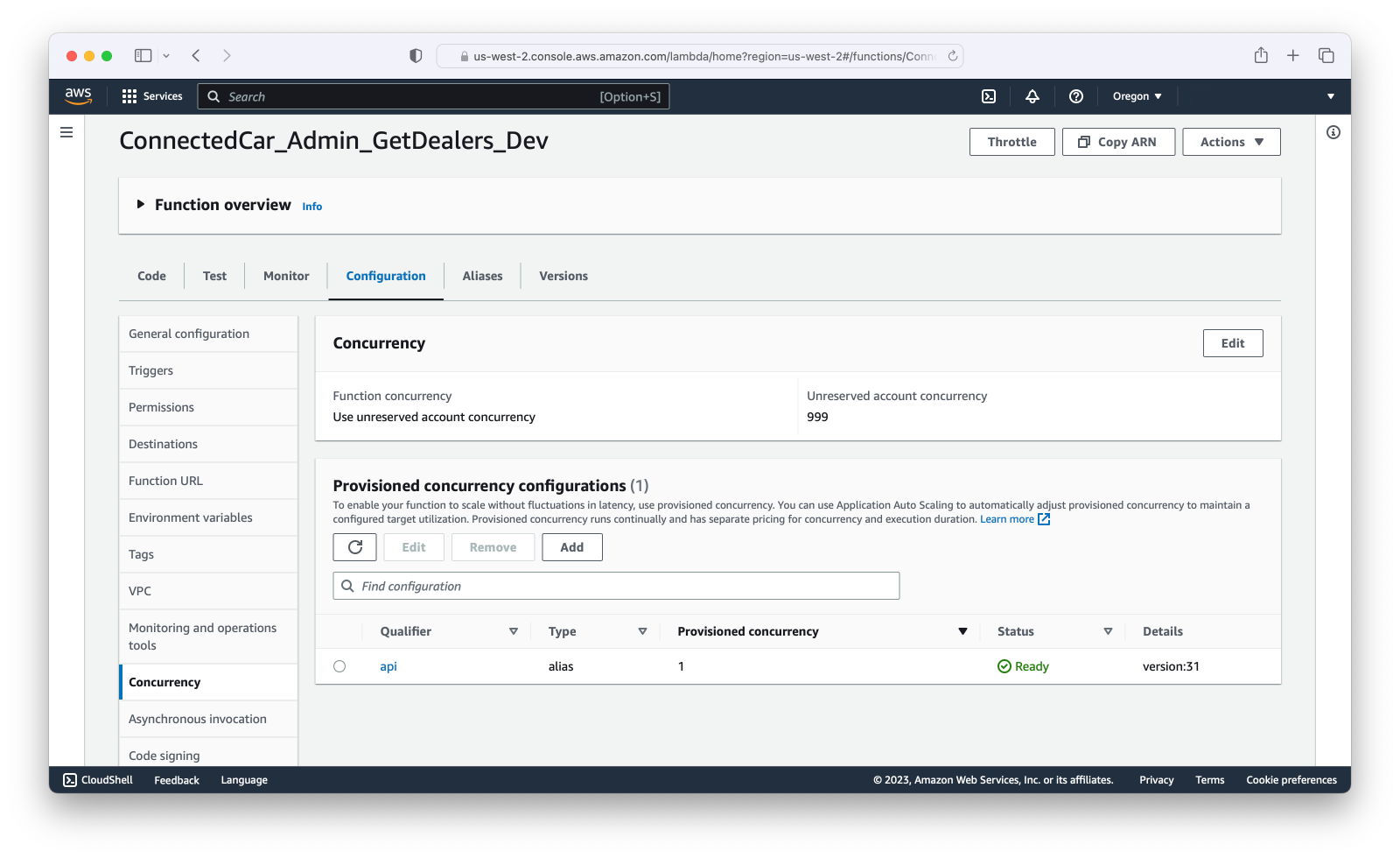Switch to the Versions tab
Viewport: 1400px width, 858px height.
click(x=563, y=276)
